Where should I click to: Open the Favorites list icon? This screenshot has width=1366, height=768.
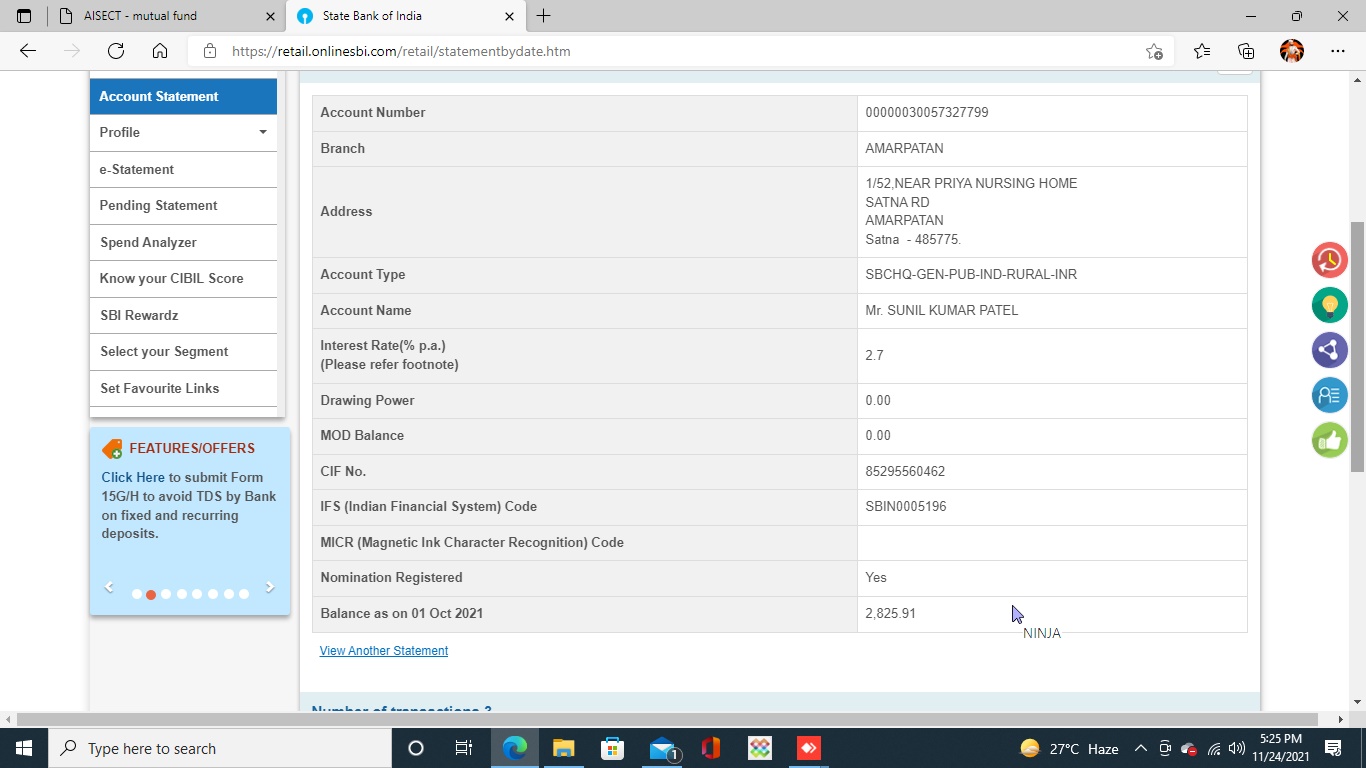coord(1202,51)
